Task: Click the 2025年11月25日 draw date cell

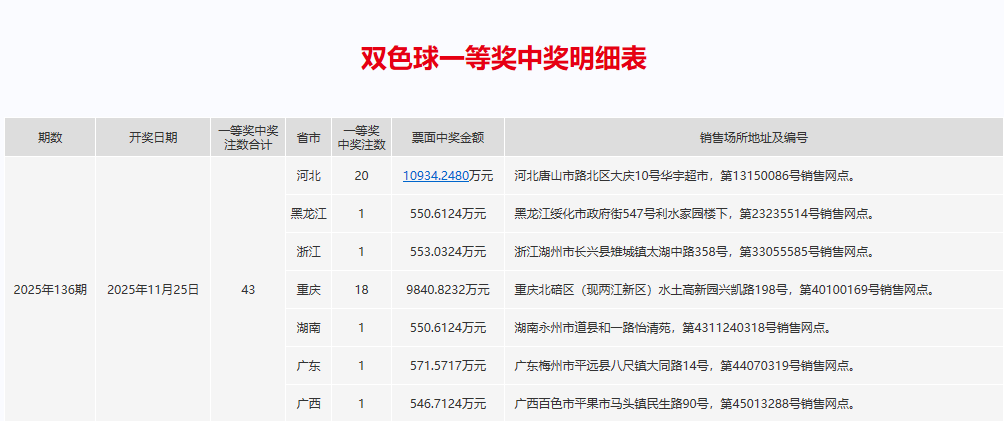Action: point(153,290)
